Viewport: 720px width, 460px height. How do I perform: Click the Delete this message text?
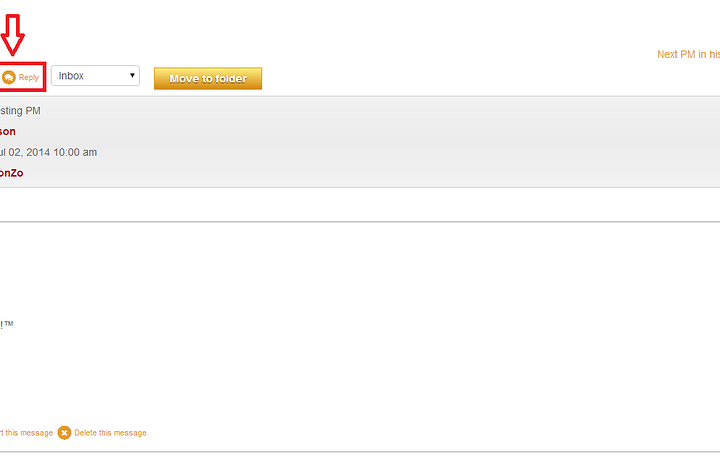pyautogui.click(x=110, y=433)
